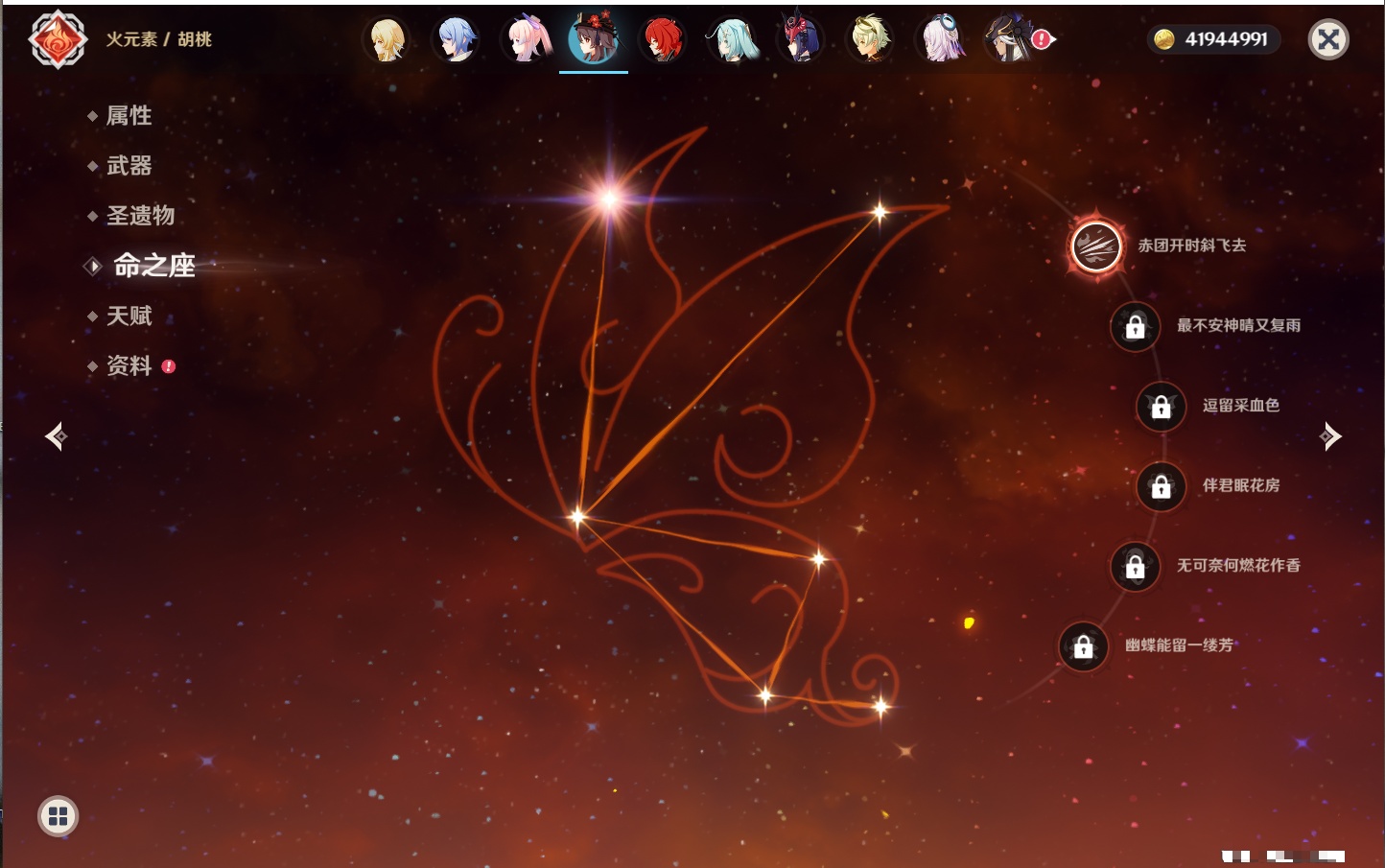
Task: Select the lavender-haired avatar with goggles
Action: click(940, 40)
